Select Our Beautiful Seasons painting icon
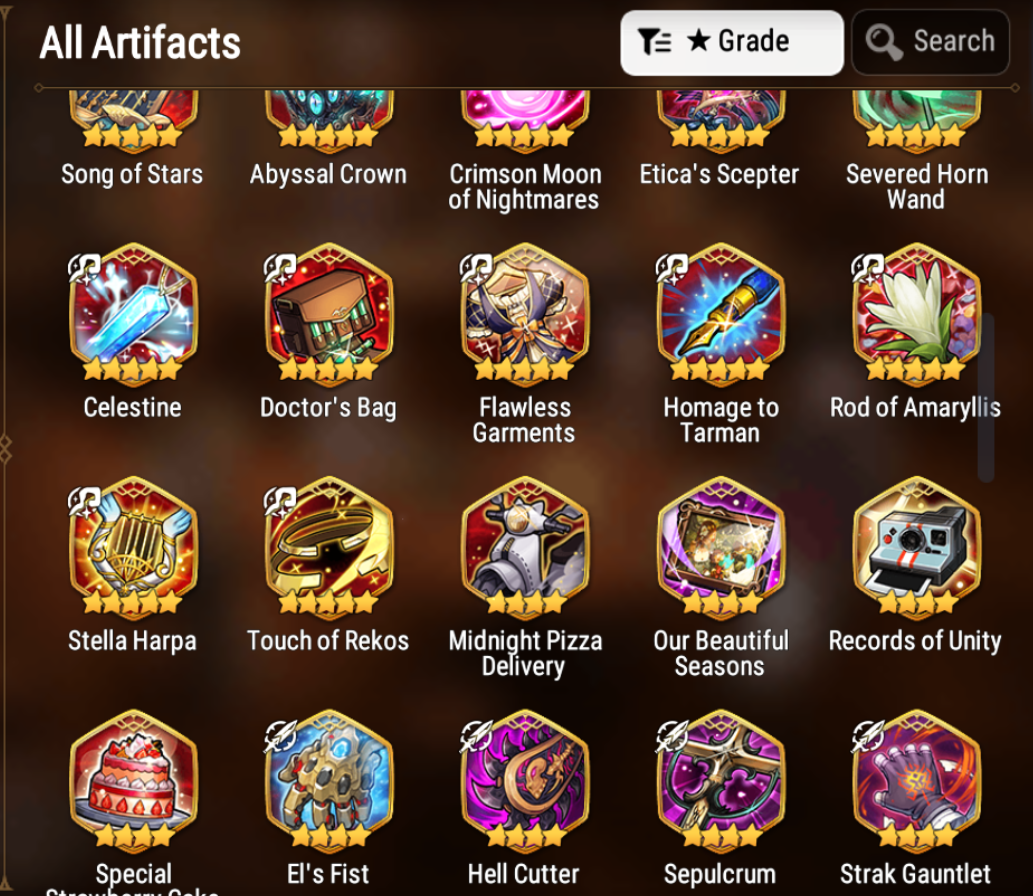This screenshot has width=1033, height=896. (721, 547)
